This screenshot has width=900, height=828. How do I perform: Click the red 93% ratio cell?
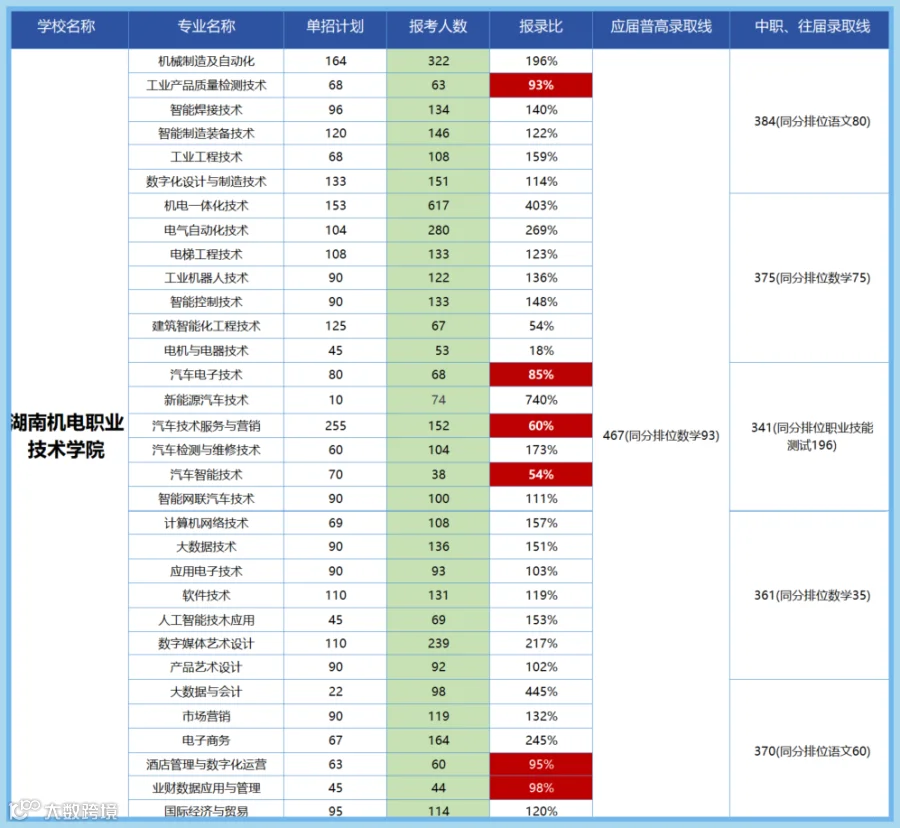tap(541, 85)
